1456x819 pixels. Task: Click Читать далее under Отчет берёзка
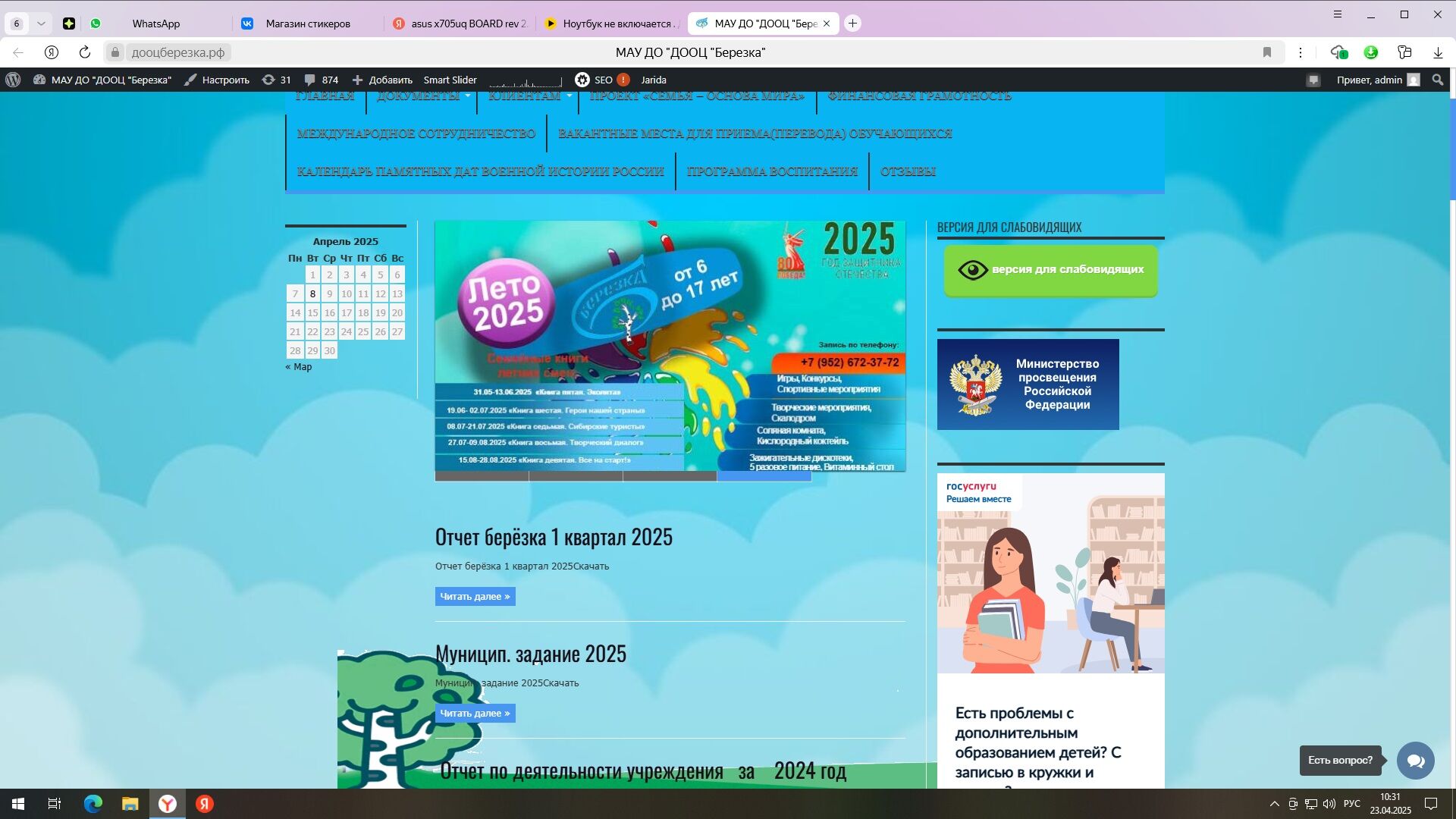[475, 597]
